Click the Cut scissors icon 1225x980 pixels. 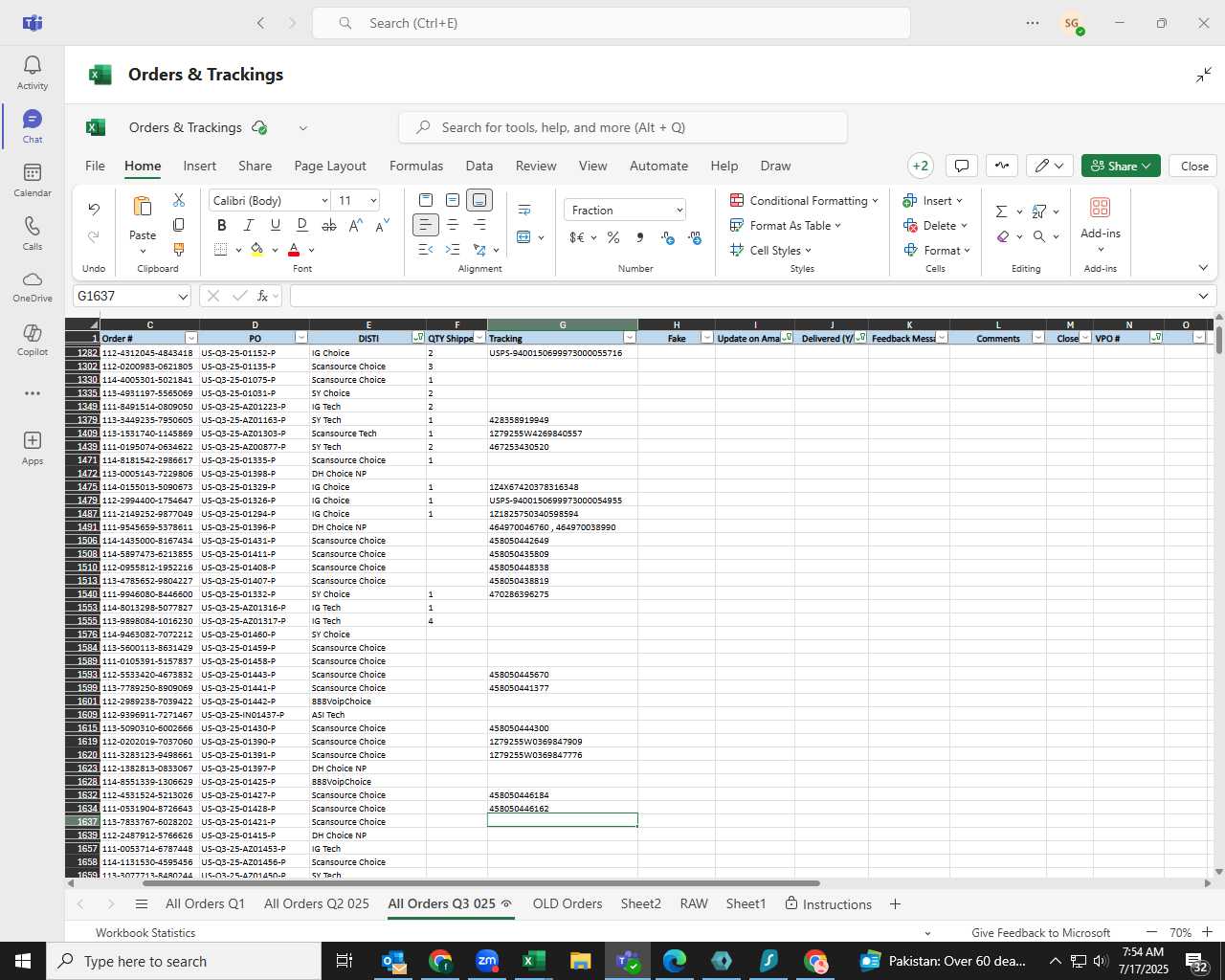179,200
